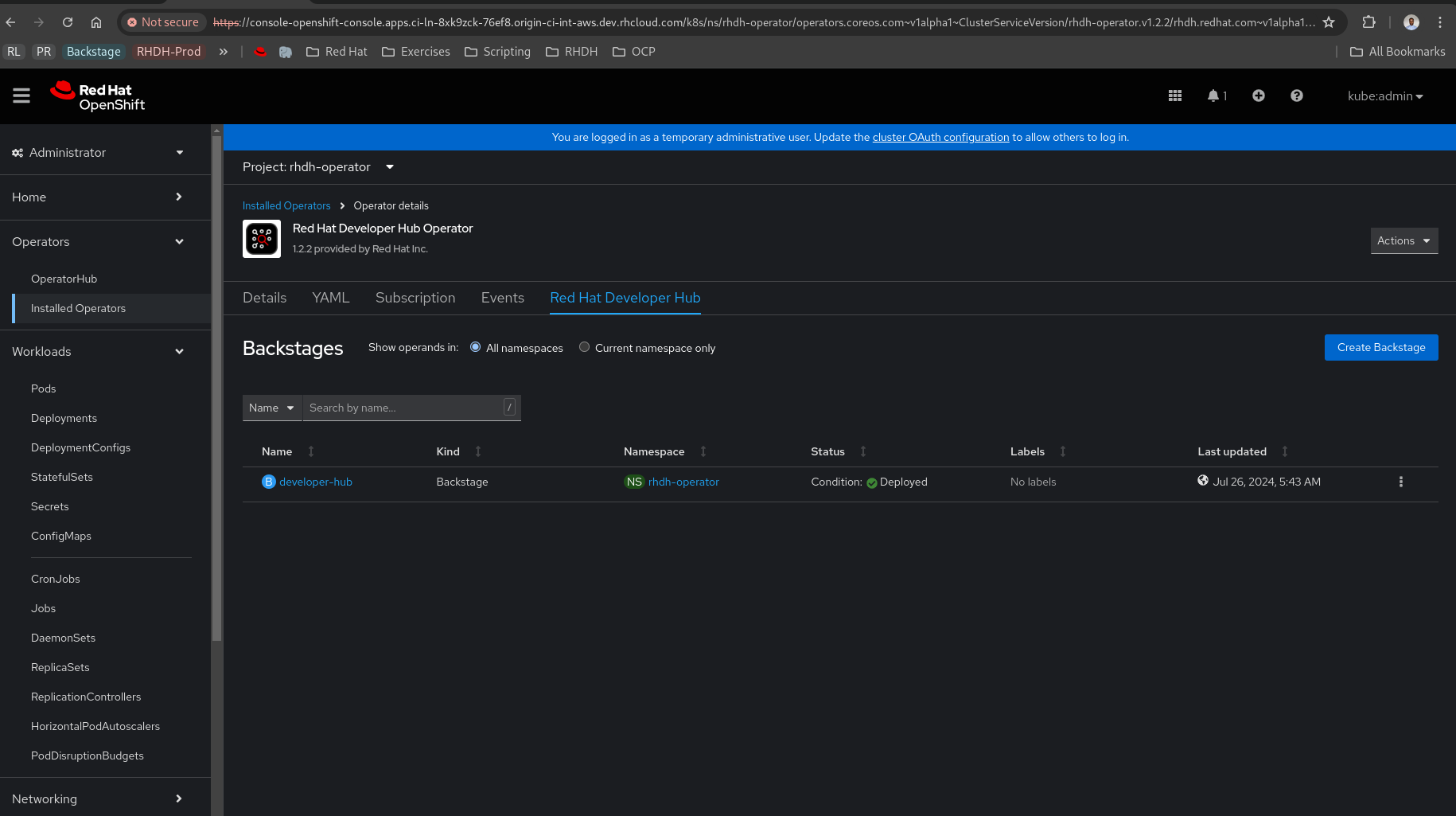Open the Chrome three-dot menu
This screenshot has height=816, width=1456.
pyautogui.click(x=1440, y=22)
